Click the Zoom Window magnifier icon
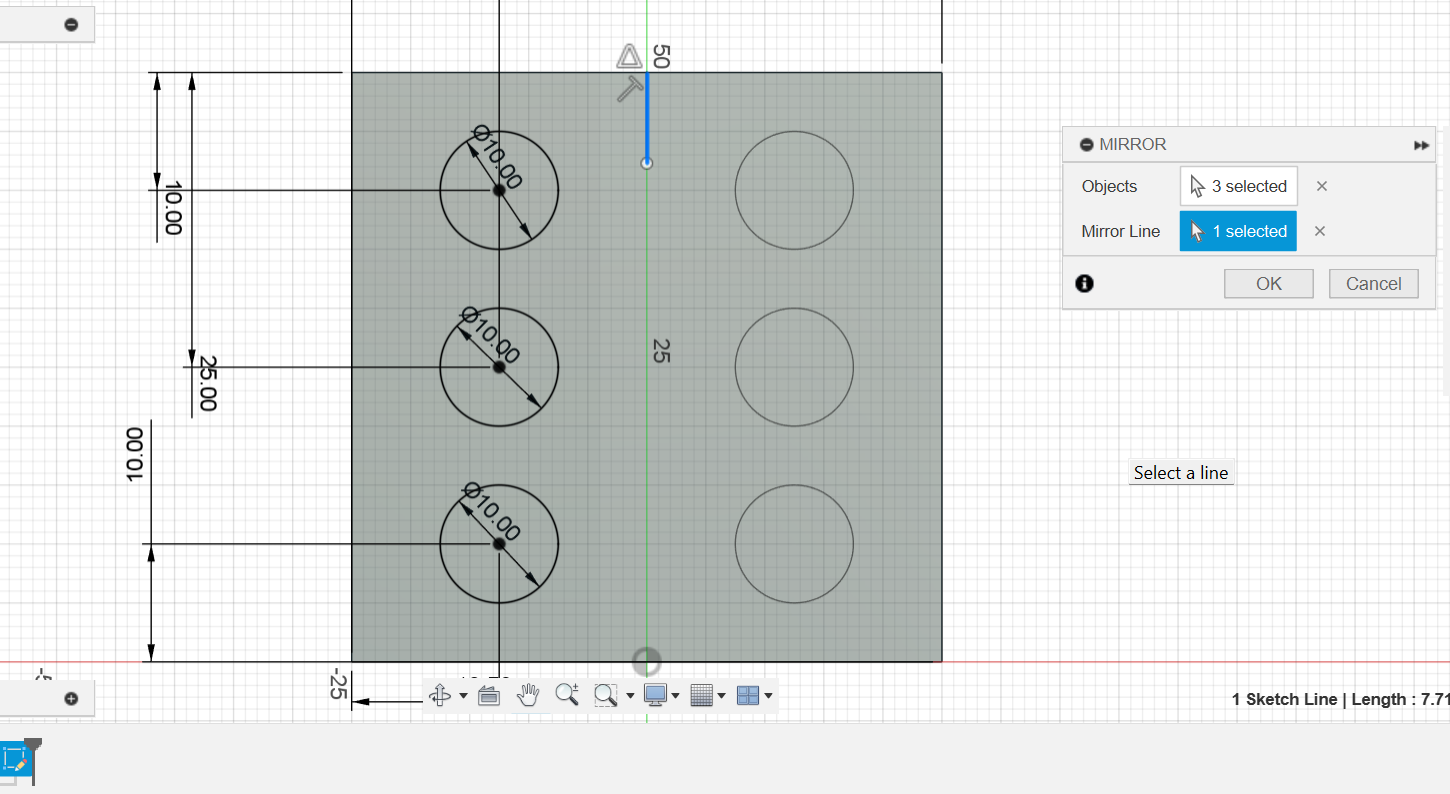 pos(605,695)
